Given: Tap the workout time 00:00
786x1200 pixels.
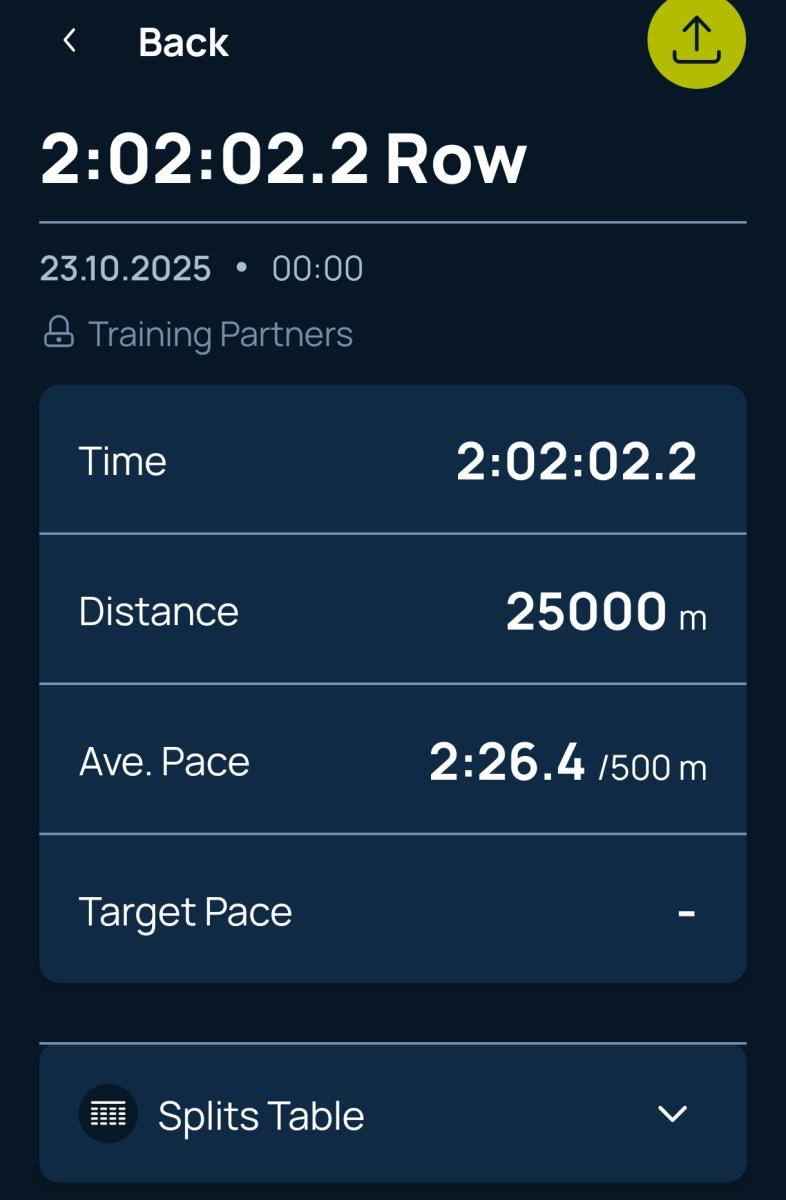Looking at the screenshot, I should click(x=317, y=268).
